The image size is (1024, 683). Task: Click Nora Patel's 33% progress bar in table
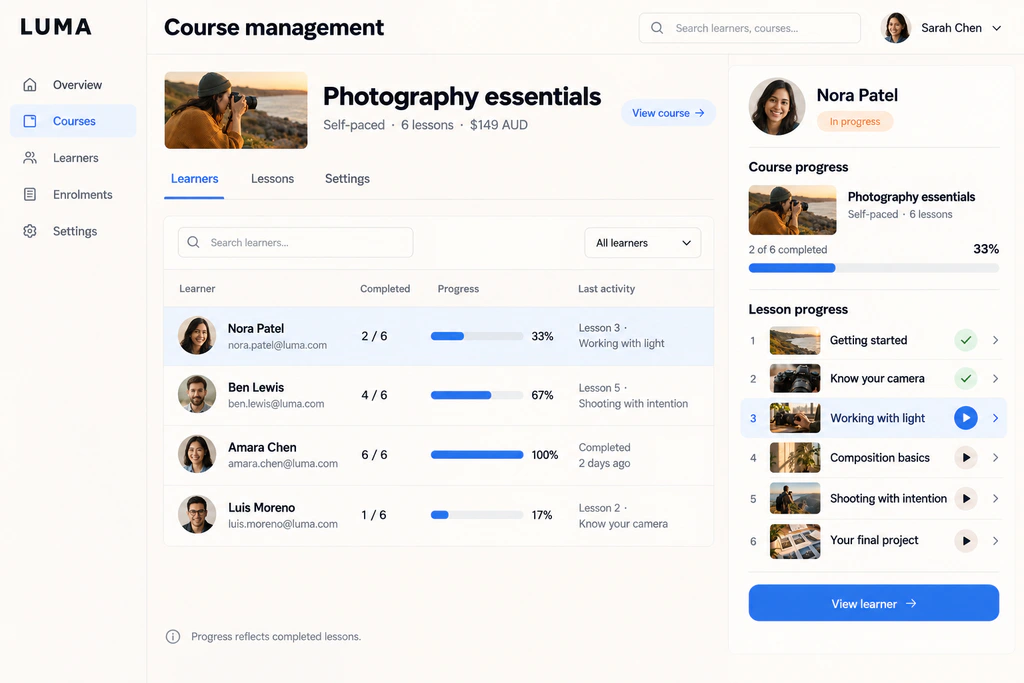(x=477, y=336)
